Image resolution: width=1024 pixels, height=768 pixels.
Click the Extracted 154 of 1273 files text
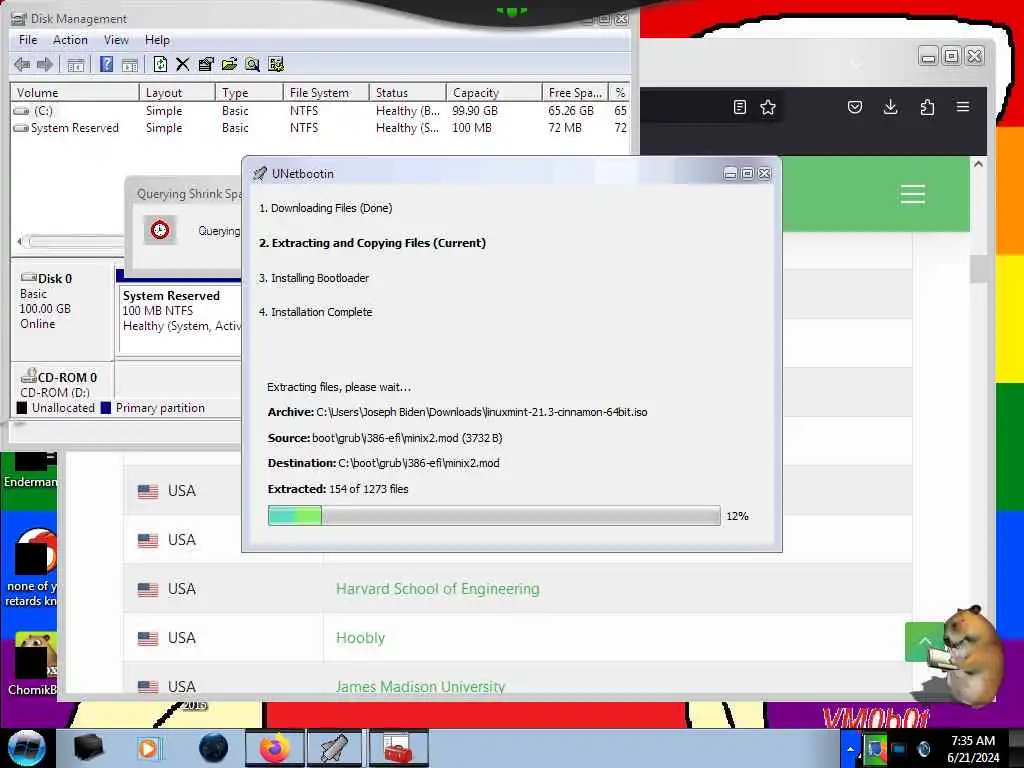click(338, 489)
